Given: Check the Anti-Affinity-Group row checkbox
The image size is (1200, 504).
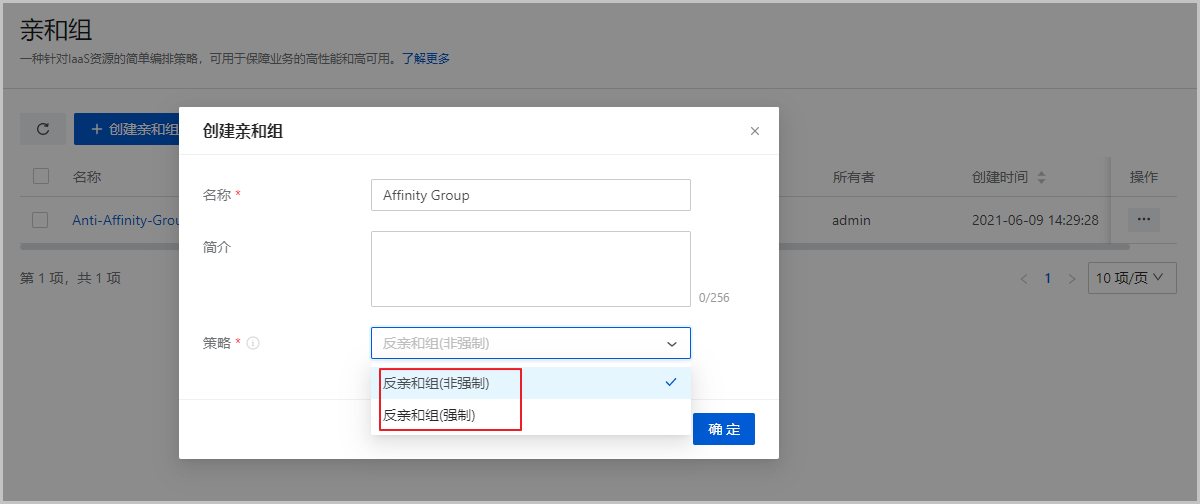Looking at the screenshot, I should 41,220.
